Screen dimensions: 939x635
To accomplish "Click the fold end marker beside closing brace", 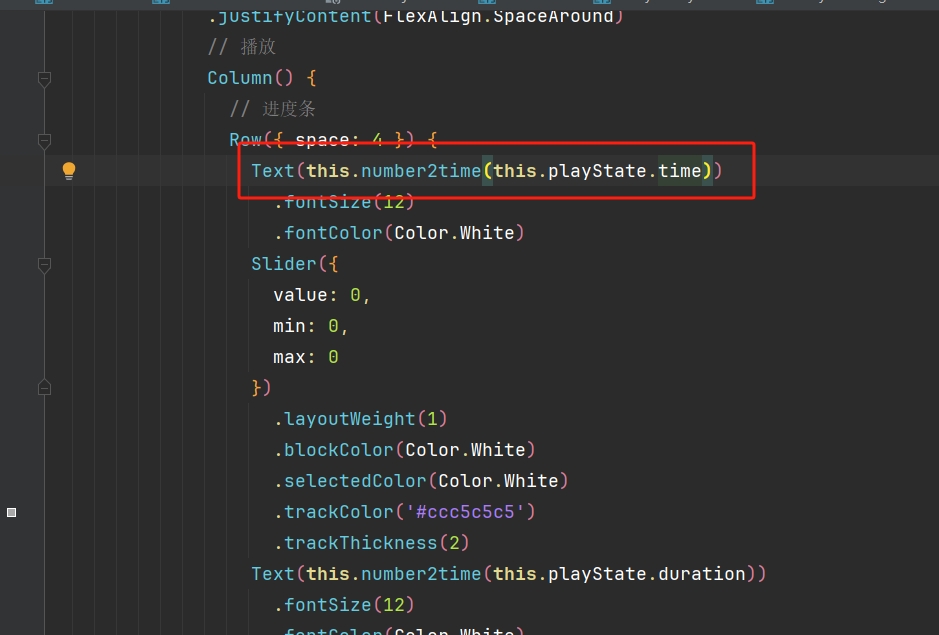I will point(44,387).
